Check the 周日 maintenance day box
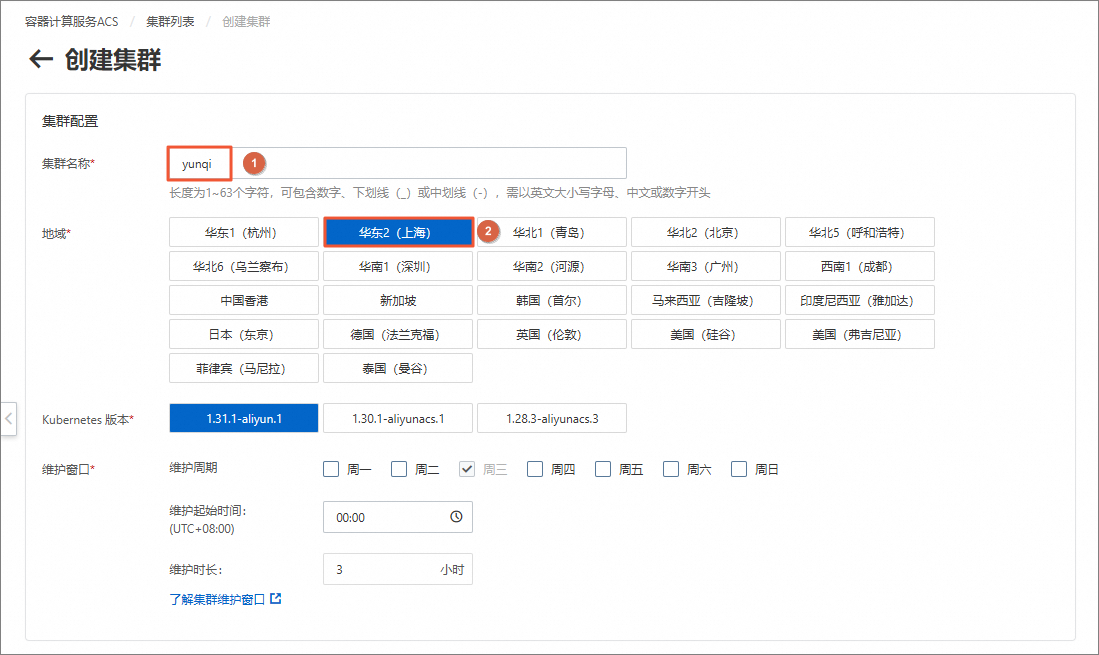This screenshot has height=655, width=1099. point(739,469)
